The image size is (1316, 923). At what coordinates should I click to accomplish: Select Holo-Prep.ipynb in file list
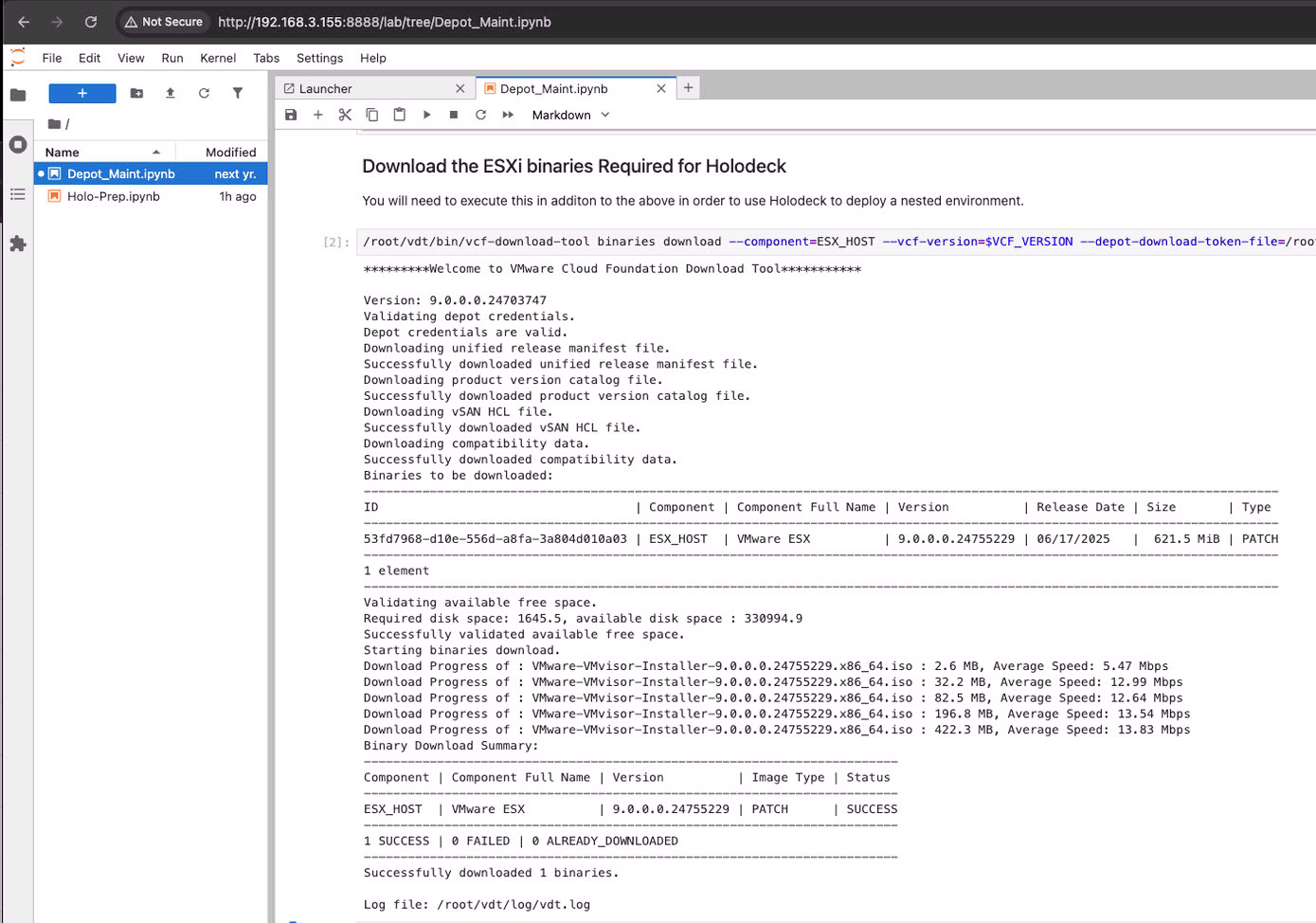(x=152, y=196)
